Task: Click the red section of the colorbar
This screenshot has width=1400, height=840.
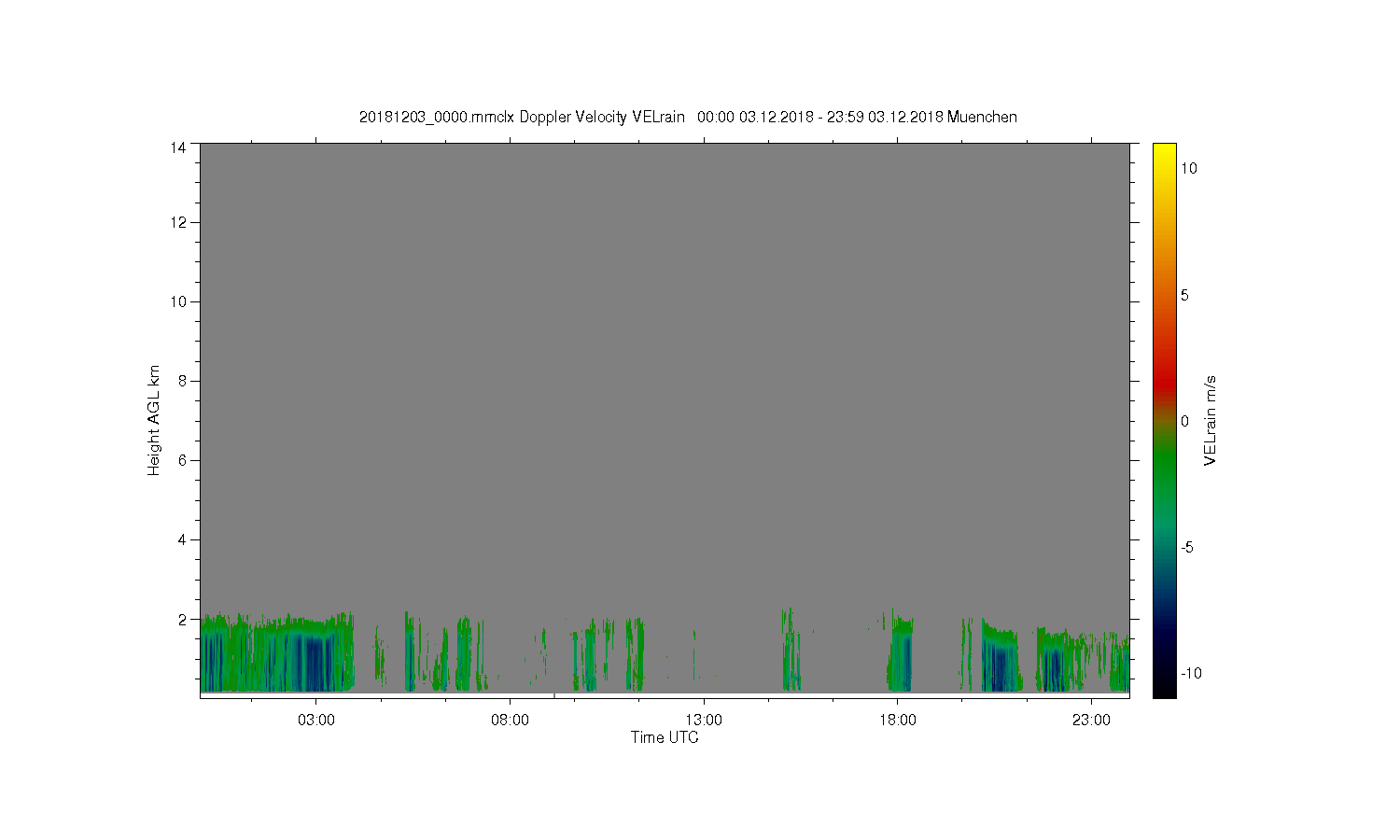Action: click(1164, 378)
